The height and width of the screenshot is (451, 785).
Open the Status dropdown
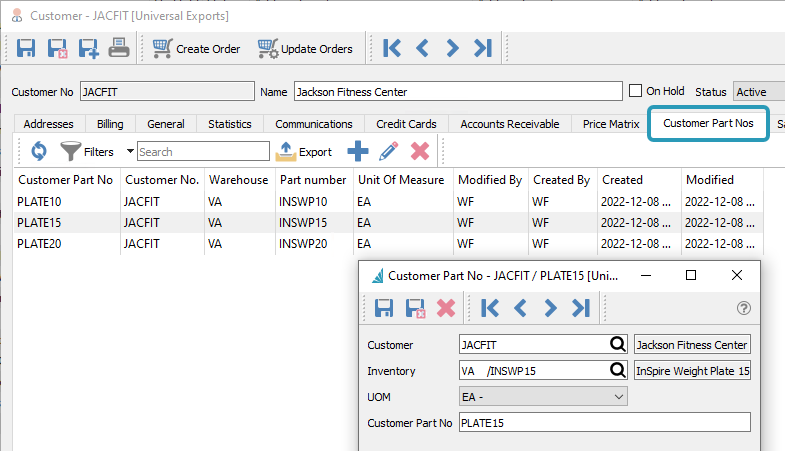point(758,92)
